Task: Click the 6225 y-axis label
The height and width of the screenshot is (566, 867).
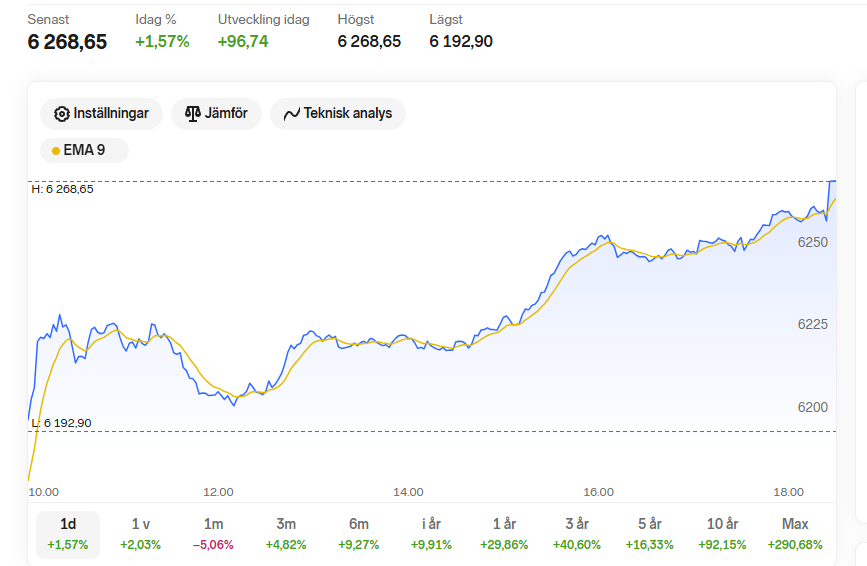Action: (x=812, y=324)
